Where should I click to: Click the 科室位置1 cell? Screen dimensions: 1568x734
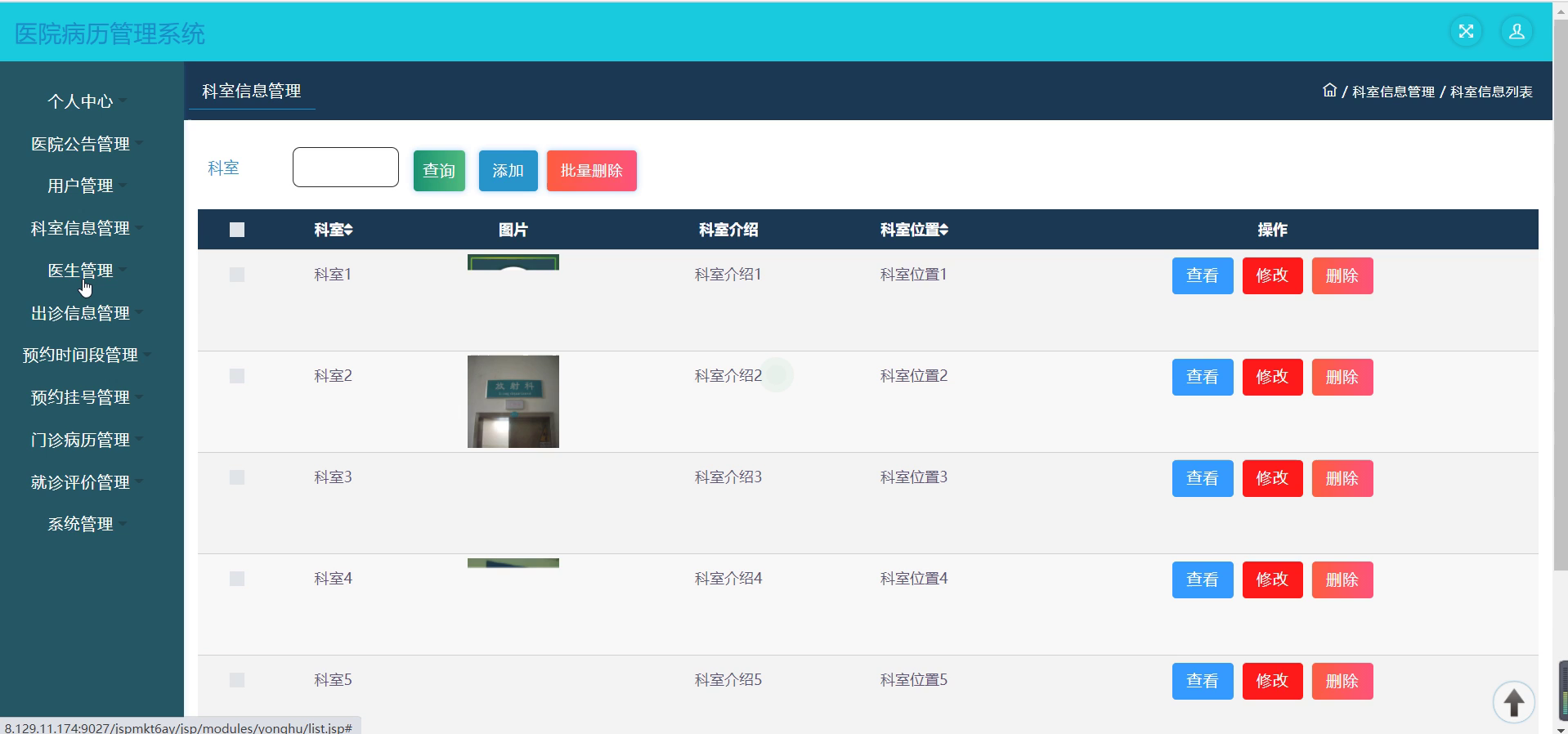(914, 275)
